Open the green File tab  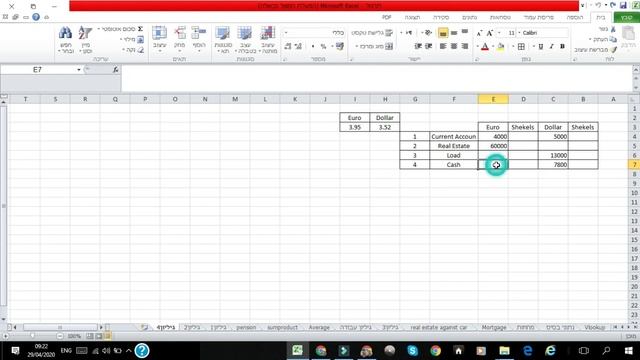[x=626, y=18]
